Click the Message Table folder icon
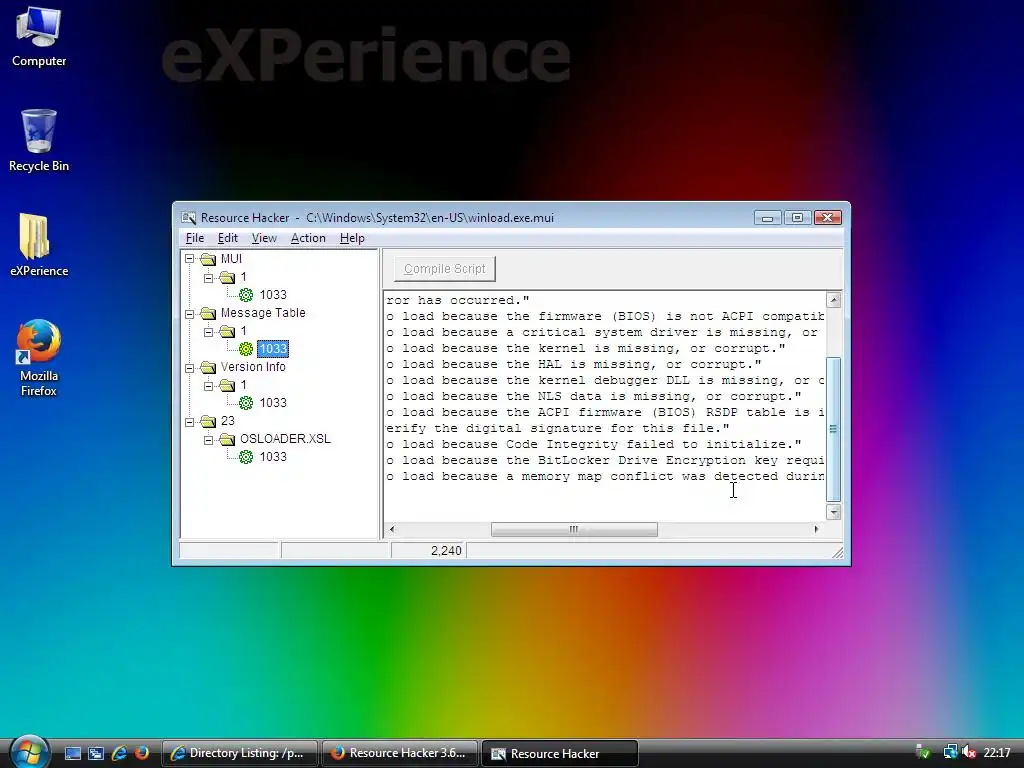Viewport: 1024px width, 768px height. point(208,313)
